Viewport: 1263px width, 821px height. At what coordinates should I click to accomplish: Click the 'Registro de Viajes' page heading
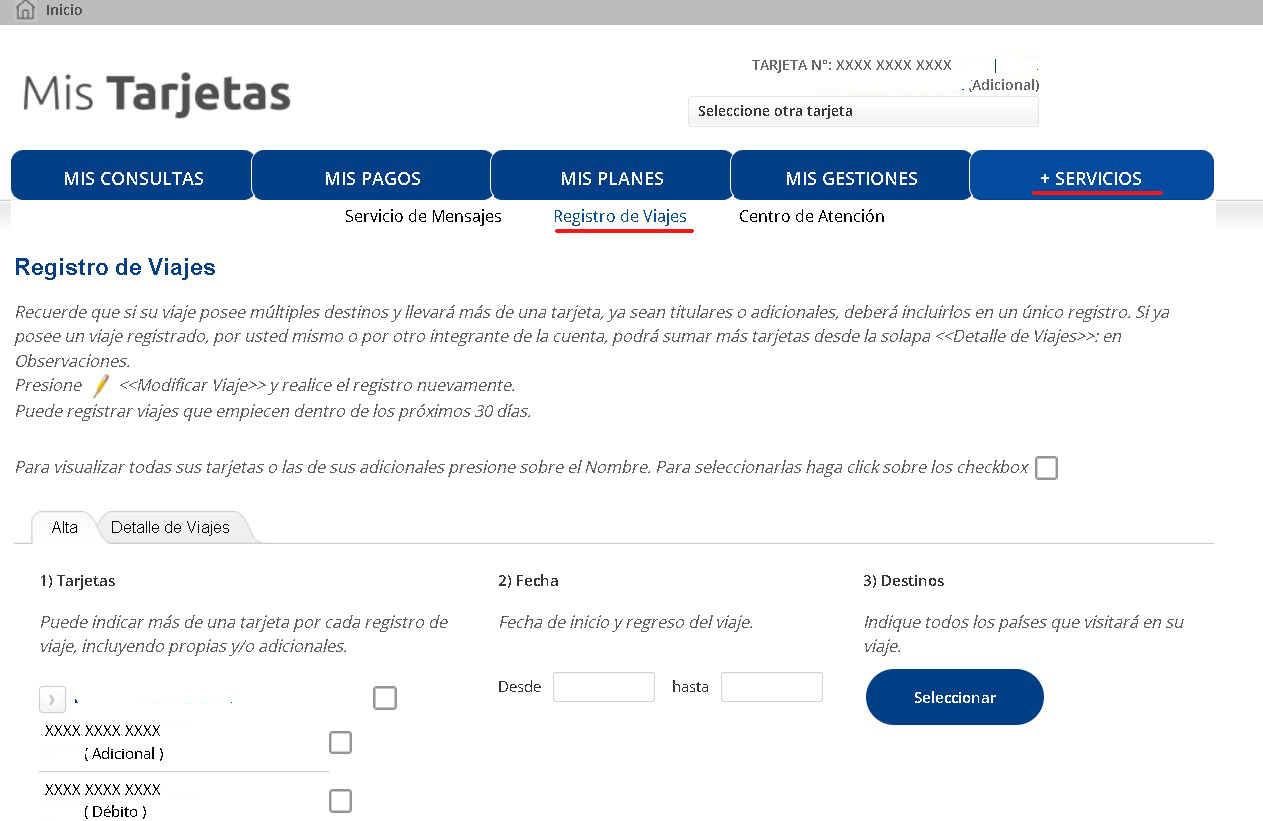115,268
